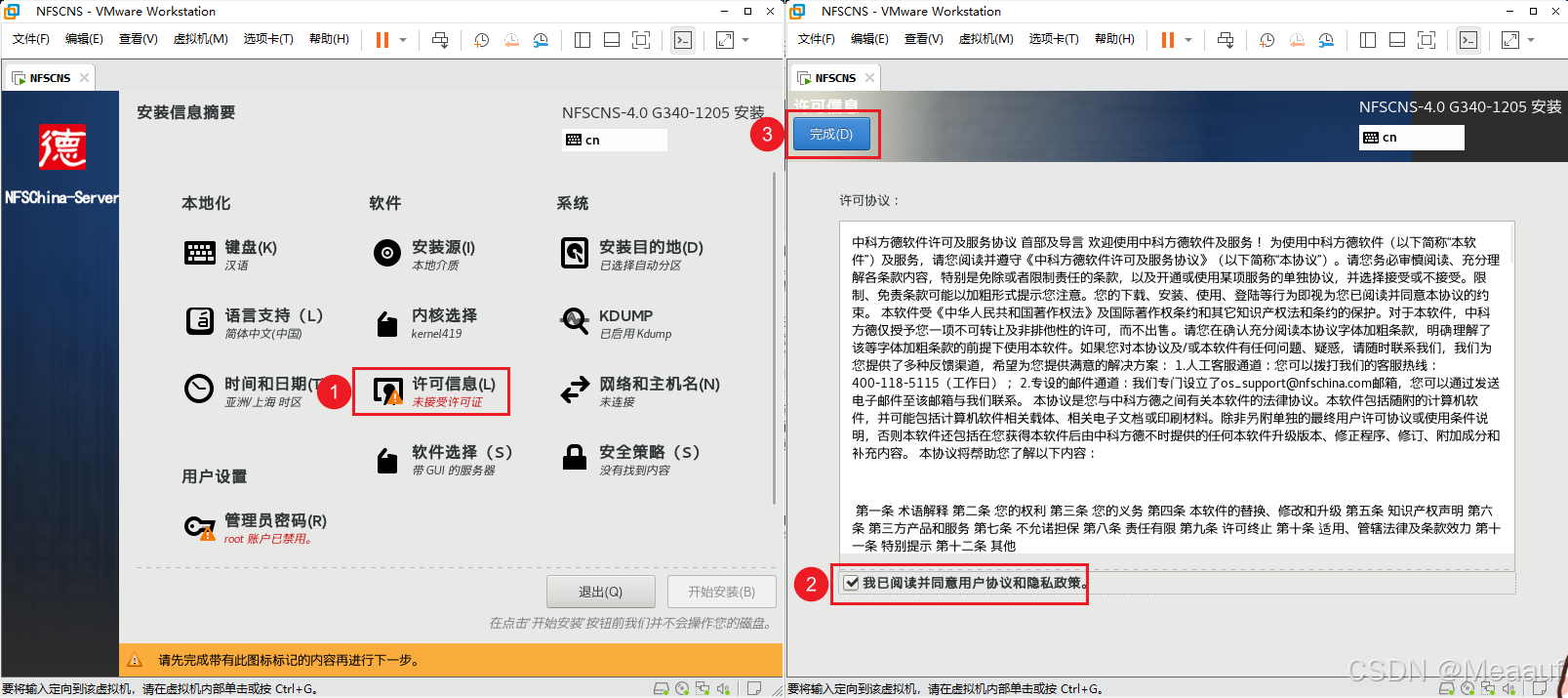The height and width of the screenshot is (698, 1568).
Task: Click the 本地化 section heading
Action: click(206, 203)
